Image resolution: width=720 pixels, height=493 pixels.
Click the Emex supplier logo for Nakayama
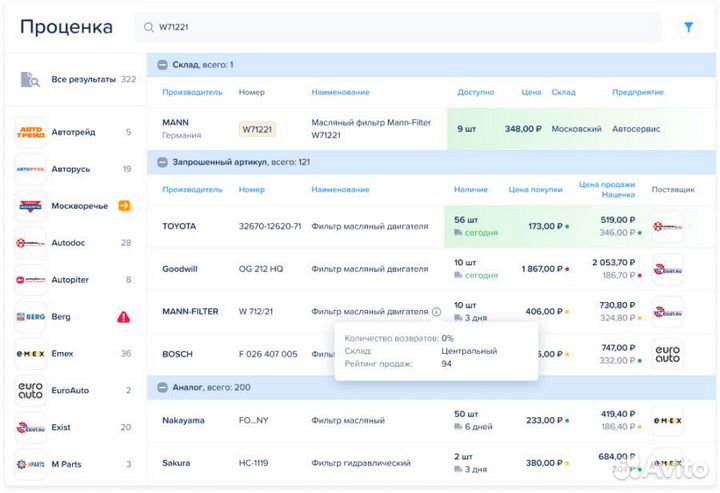click(667, 420)
